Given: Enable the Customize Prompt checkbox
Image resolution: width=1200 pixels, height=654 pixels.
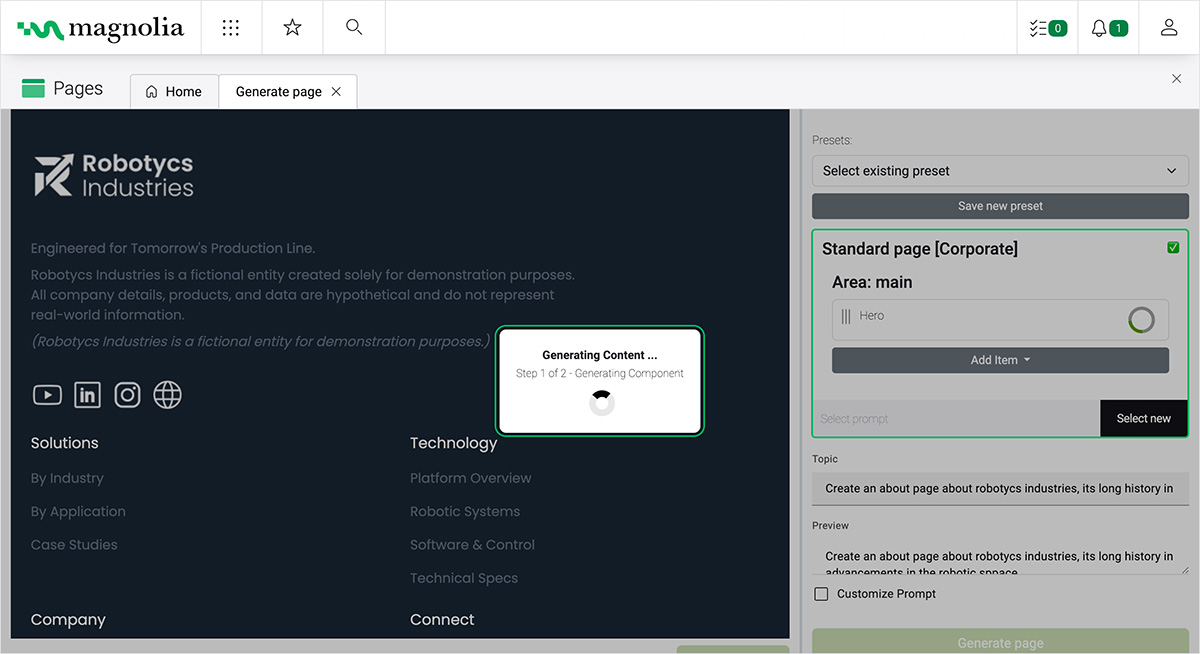Looking at the screenshot, I should (x=821, y=593).
